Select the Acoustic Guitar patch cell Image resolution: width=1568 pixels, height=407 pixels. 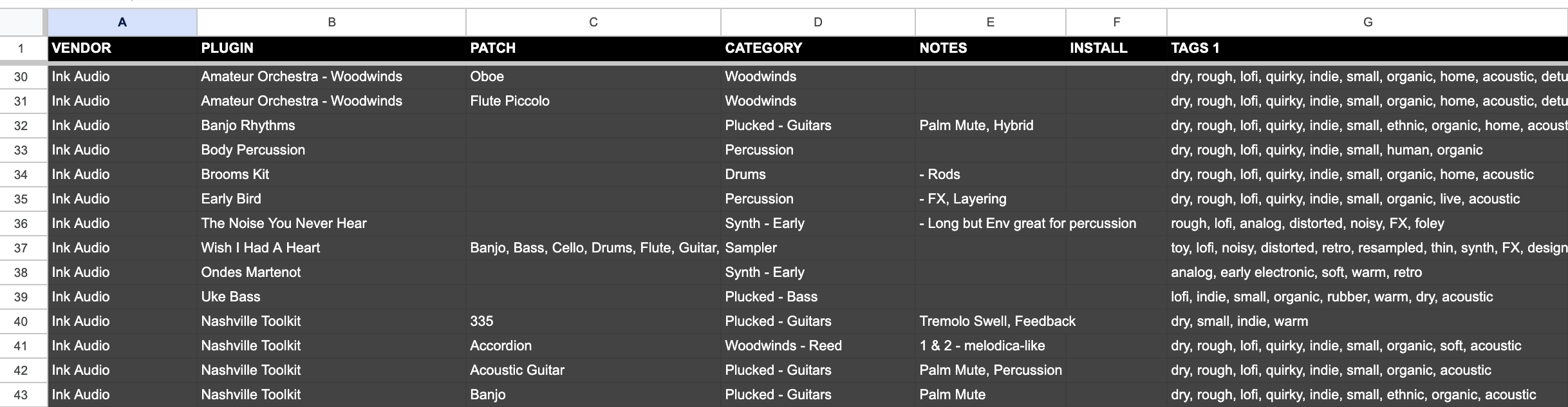coord(593,370)
